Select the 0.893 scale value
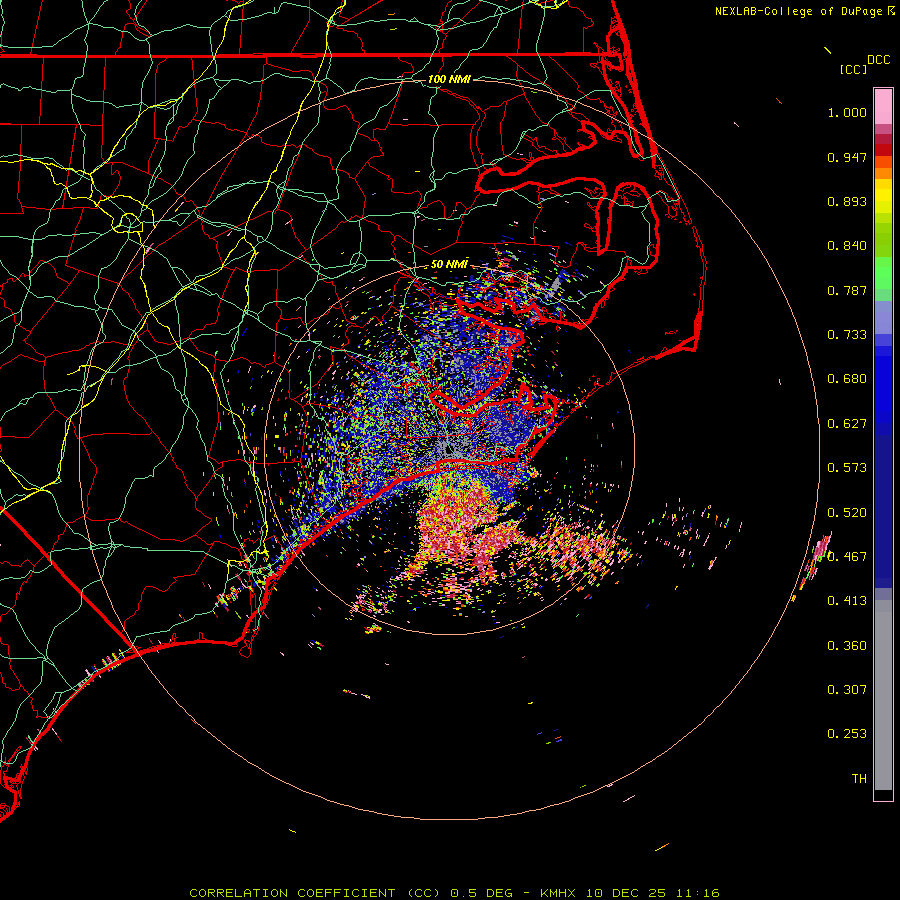The width and height of the screenshot is (900, 900). pyautogui.click(x=847, y=201)
